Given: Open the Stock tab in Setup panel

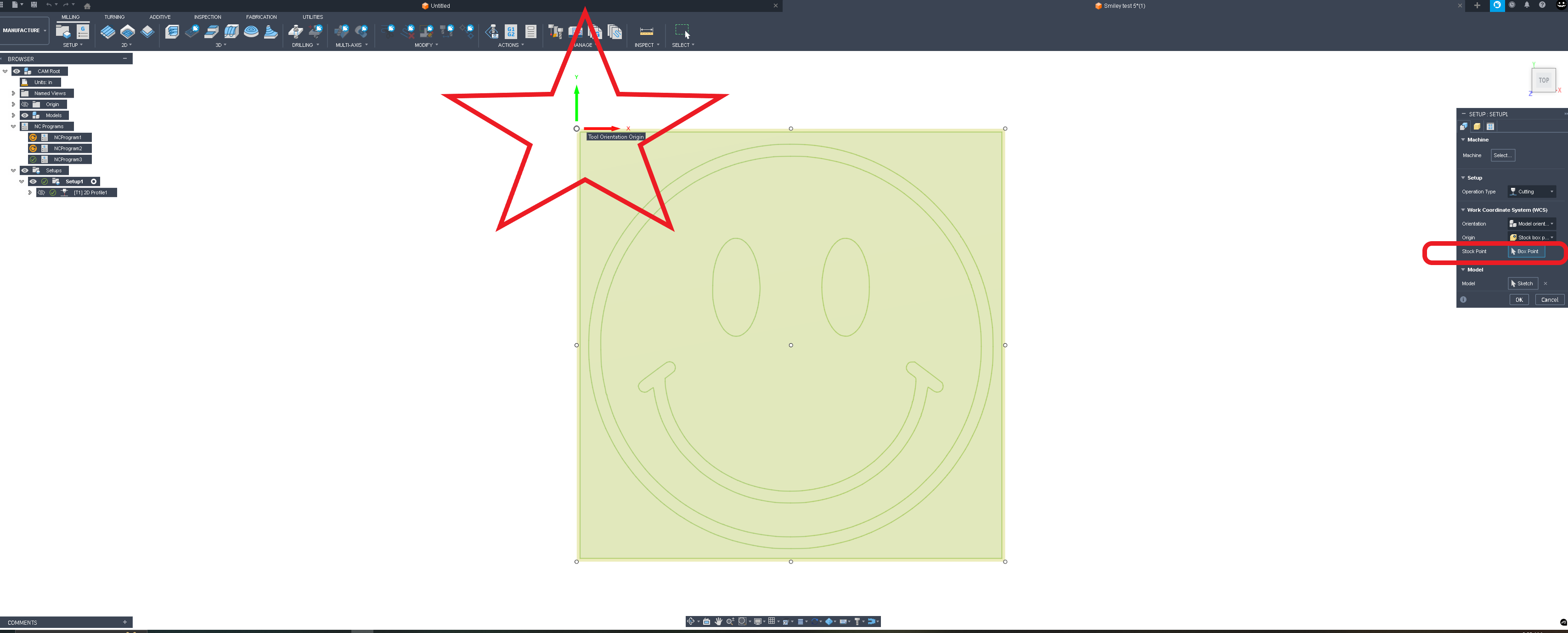Looking at the screenshot, I should click(x=1477, y=127).
